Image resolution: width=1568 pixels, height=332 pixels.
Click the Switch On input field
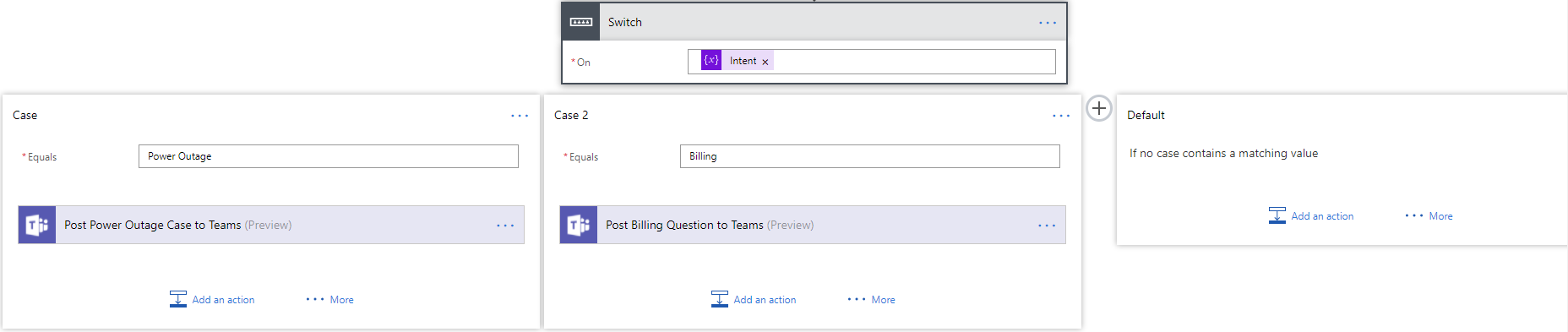coord(872,62)
